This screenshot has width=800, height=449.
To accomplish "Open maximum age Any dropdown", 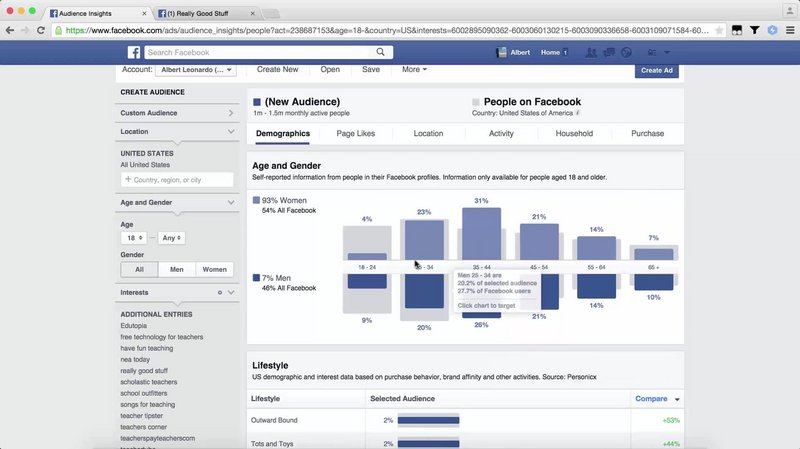I will click(x=171, y=238).
